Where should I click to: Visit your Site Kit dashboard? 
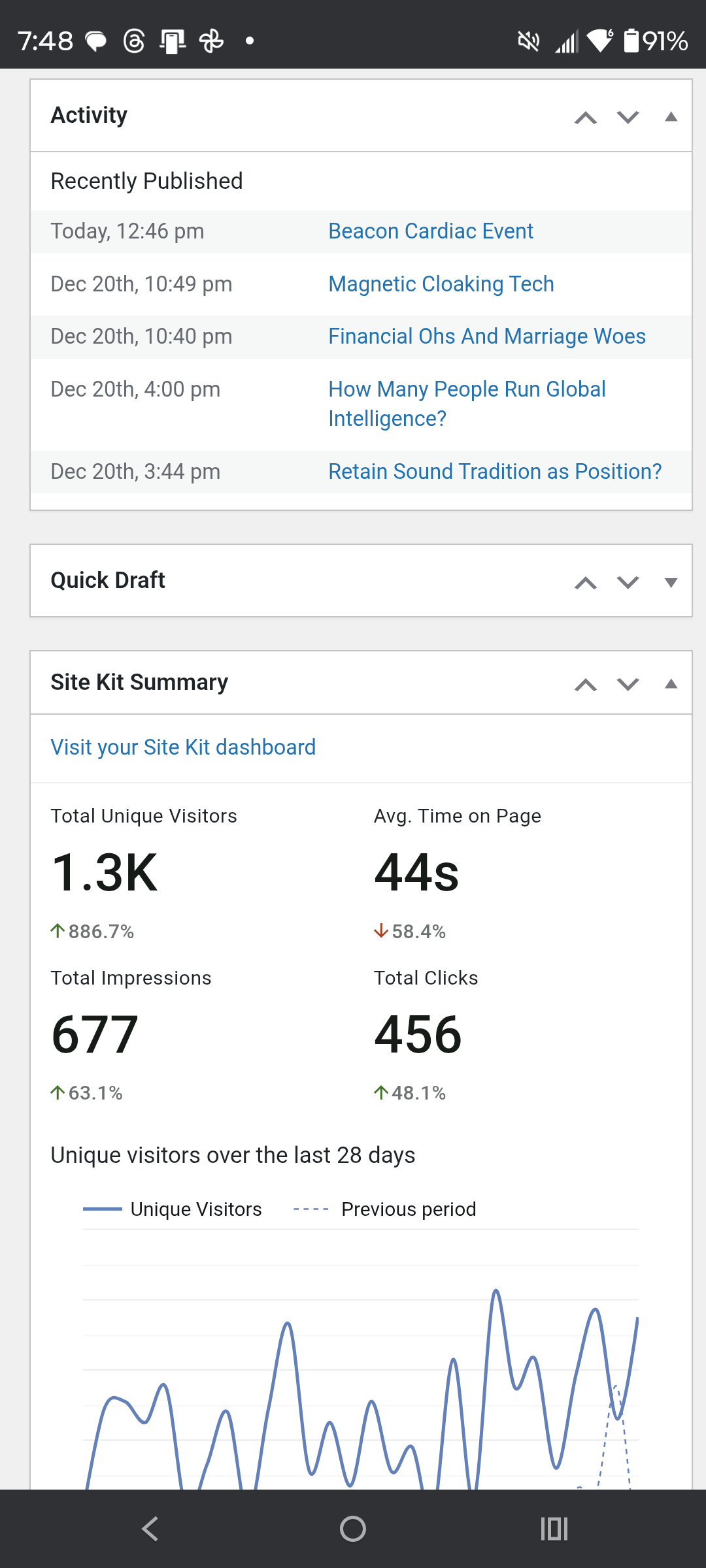183,747
